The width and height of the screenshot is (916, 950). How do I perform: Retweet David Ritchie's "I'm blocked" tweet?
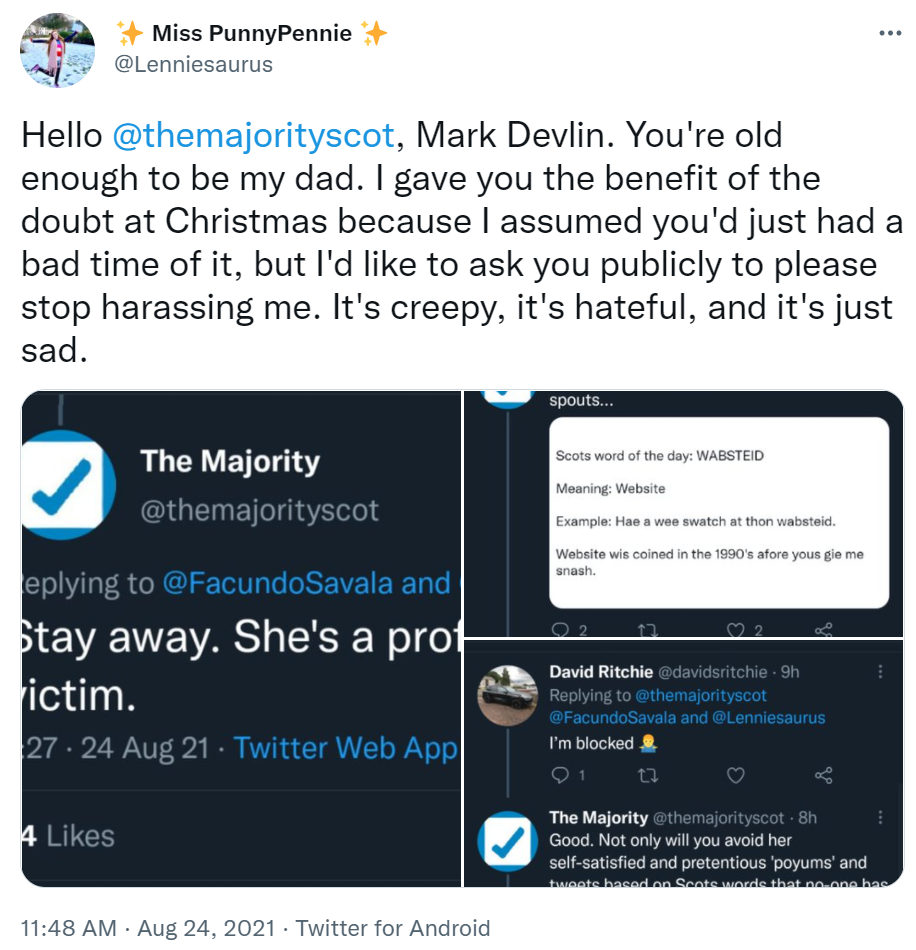point(646,775)
